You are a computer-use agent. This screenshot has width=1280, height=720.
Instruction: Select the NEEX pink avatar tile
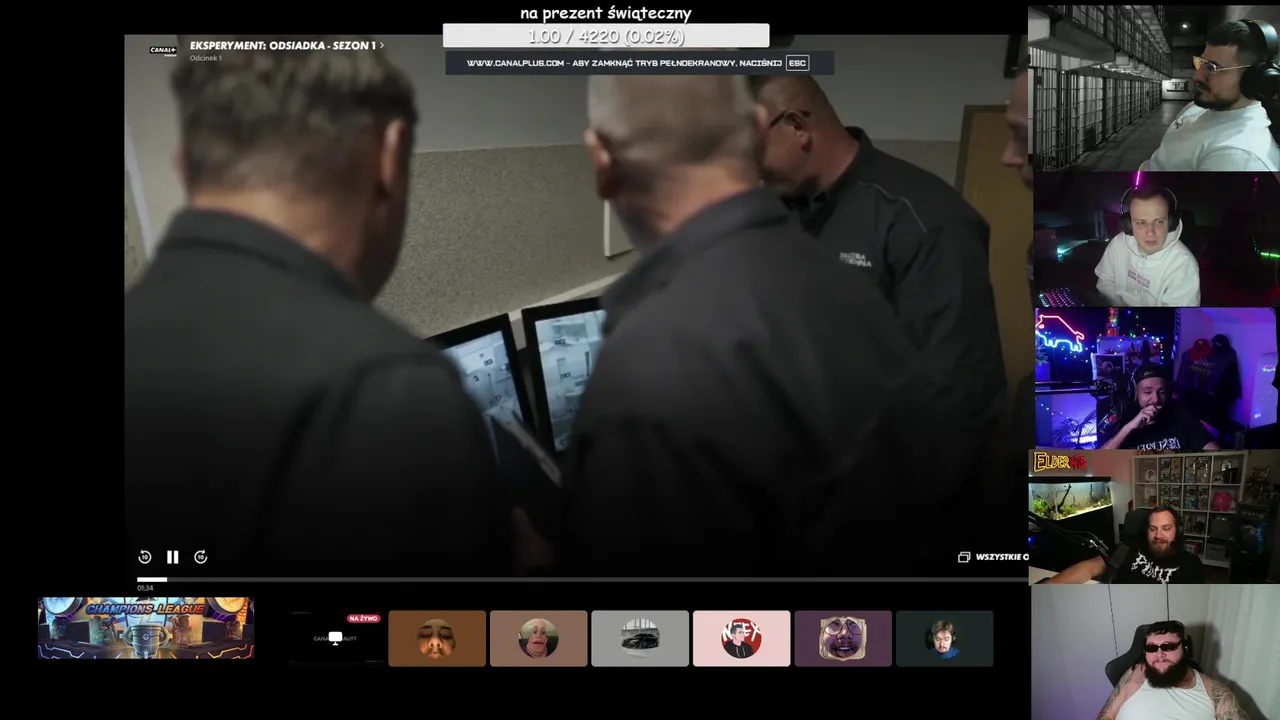click(x=741, y=638)
